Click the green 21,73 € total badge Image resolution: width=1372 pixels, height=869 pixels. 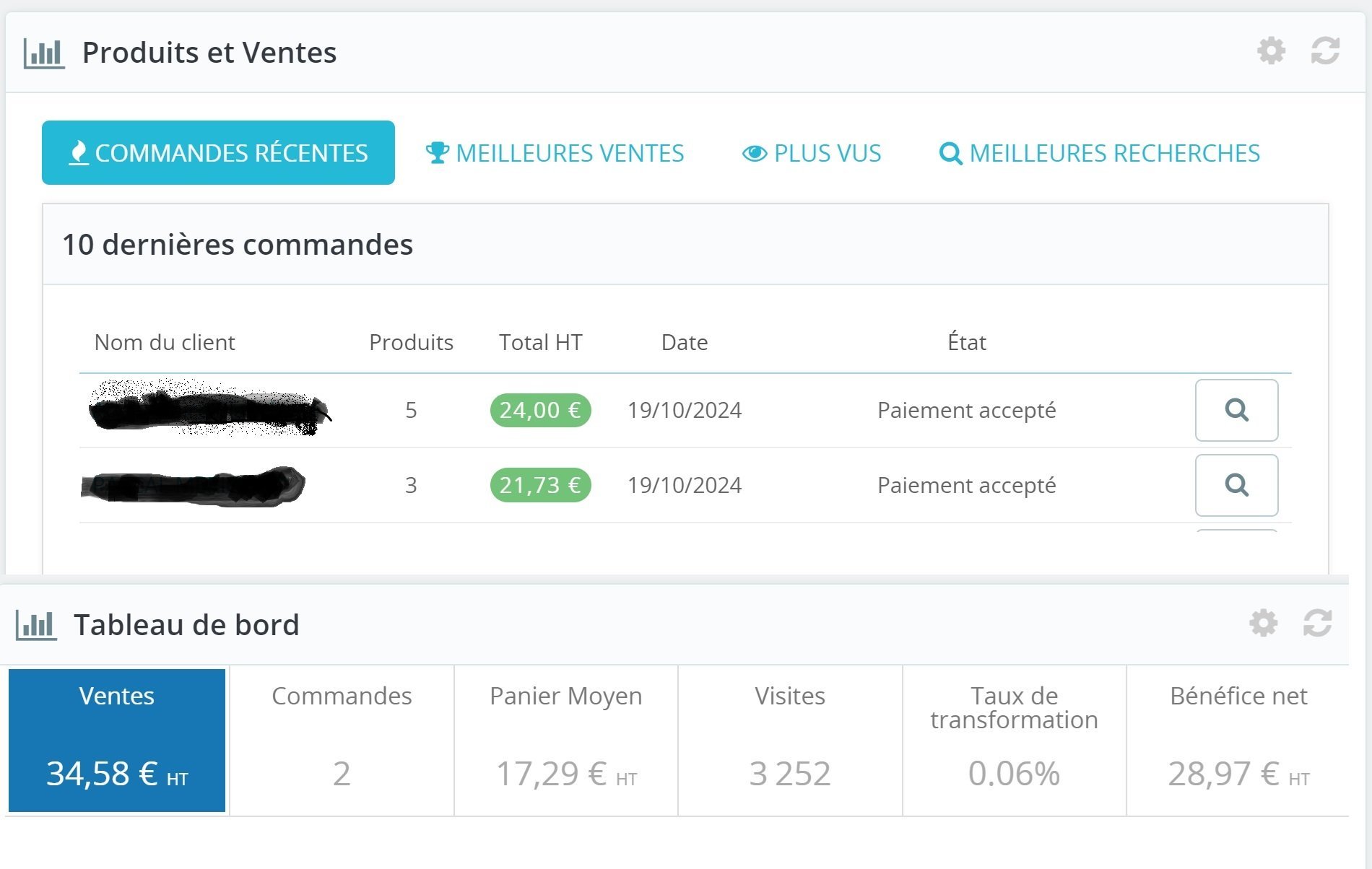[x=540, y=485]
